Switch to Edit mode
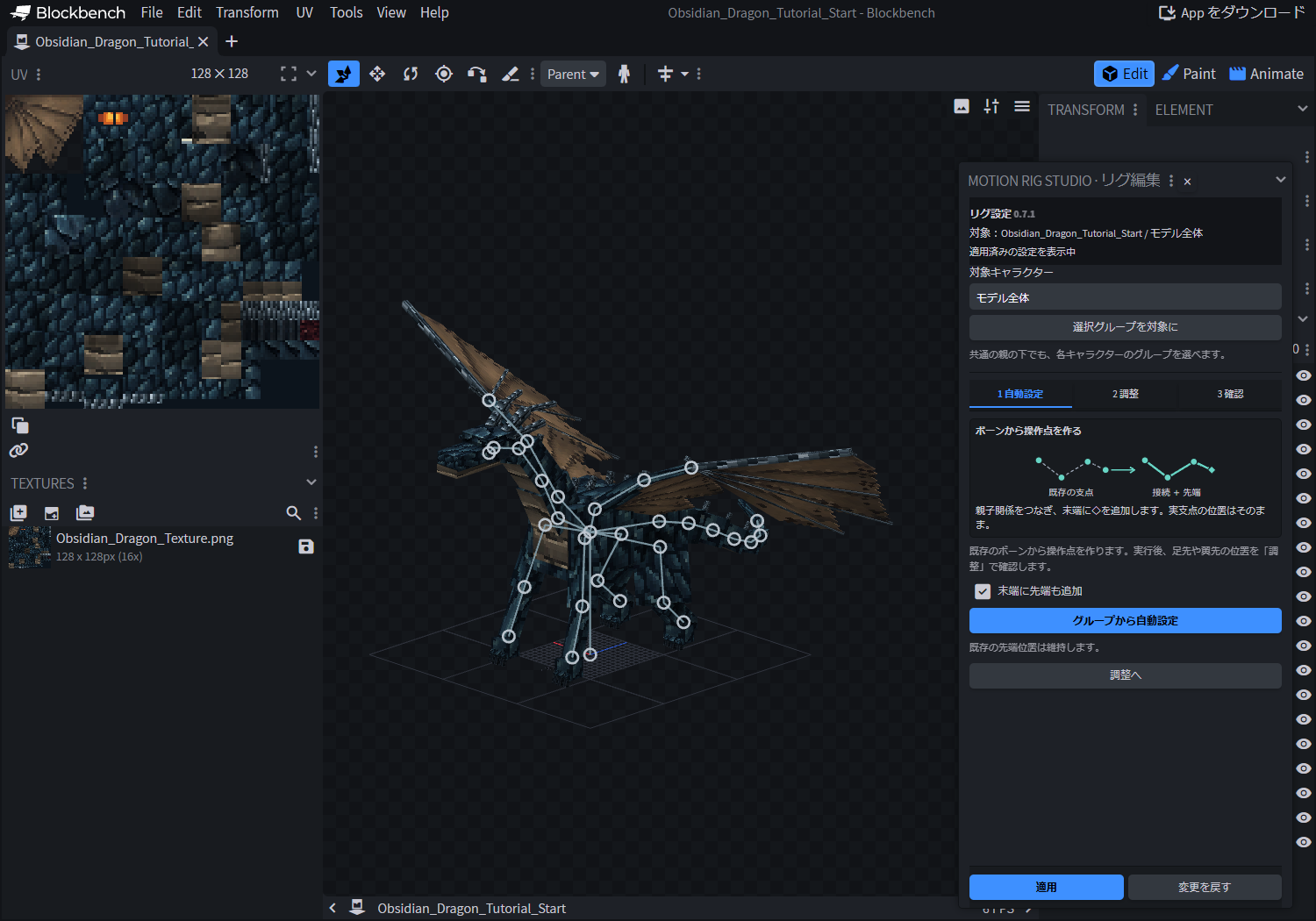1316x921 pixels. (1125, 74)
